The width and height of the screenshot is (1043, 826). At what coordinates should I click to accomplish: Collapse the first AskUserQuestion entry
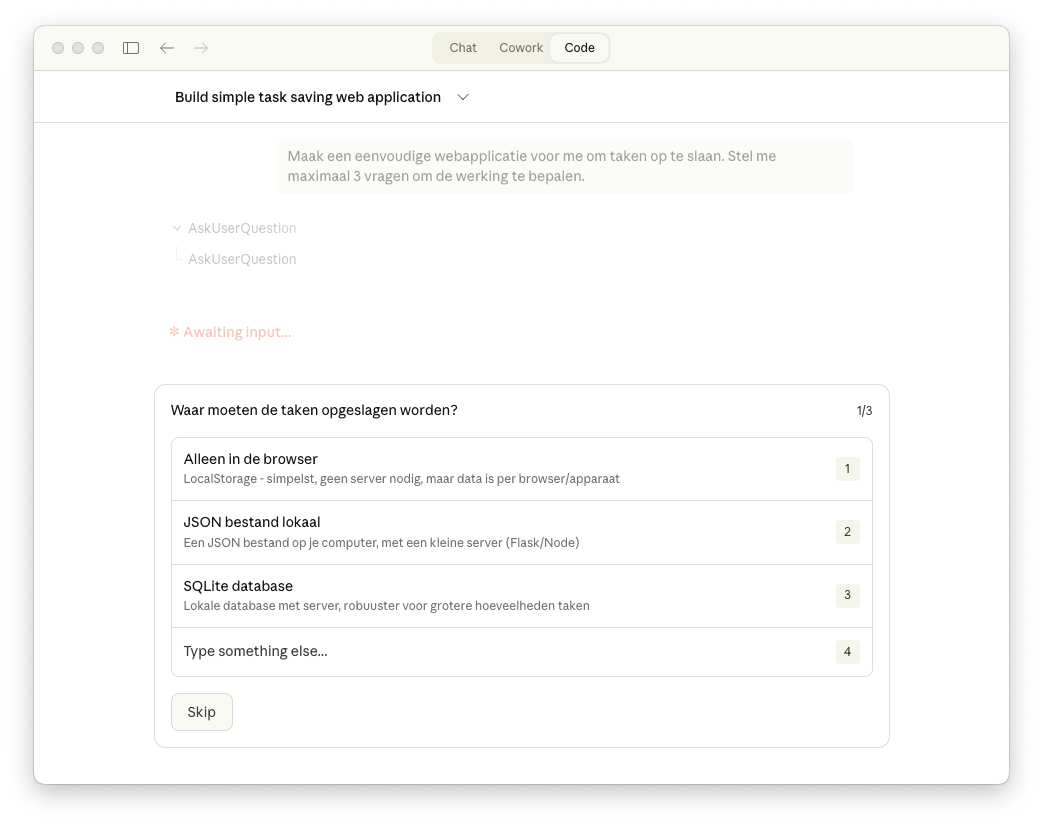tap(176, 228)
